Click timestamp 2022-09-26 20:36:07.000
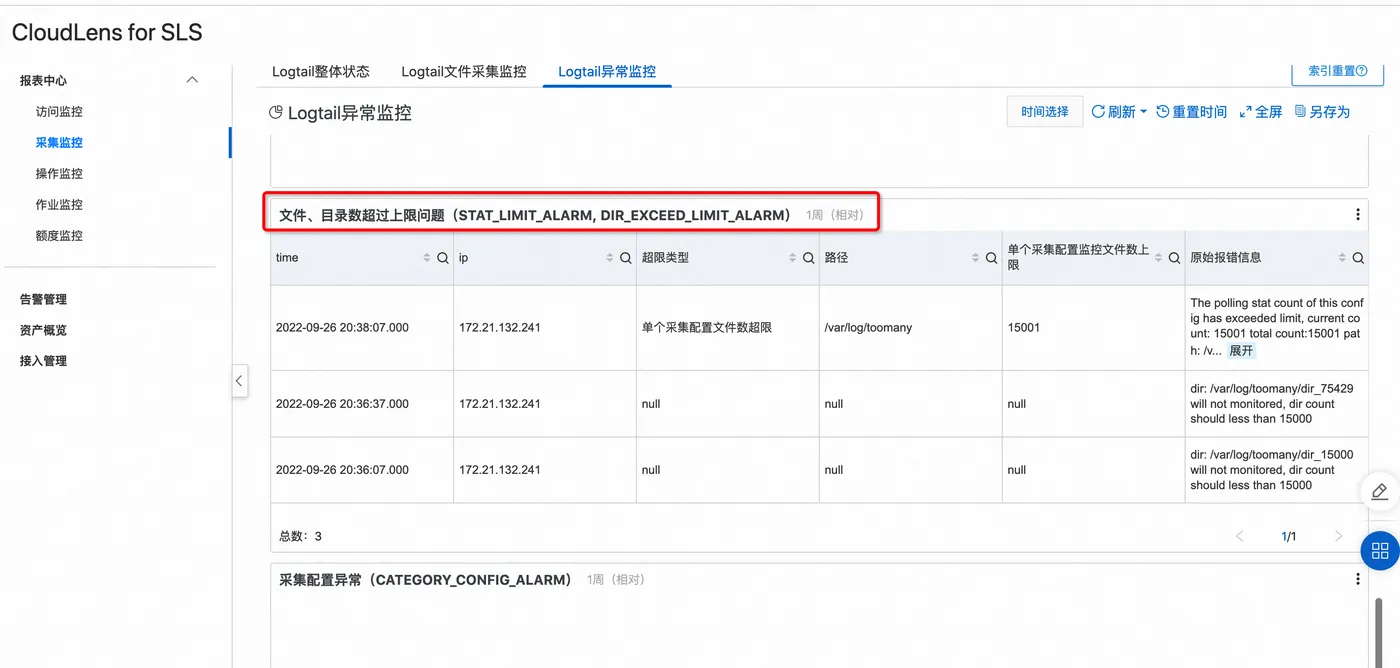This screenshot has height=668, width=1400. tap(342, 469)
